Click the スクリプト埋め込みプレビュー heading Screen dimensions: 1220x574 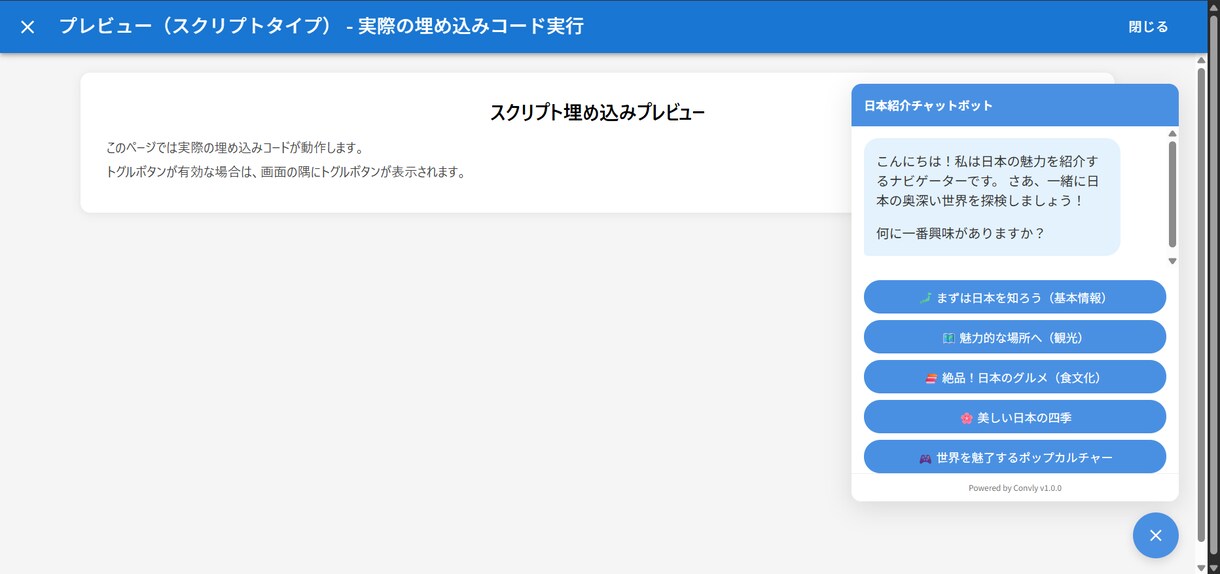coord(597,112)
